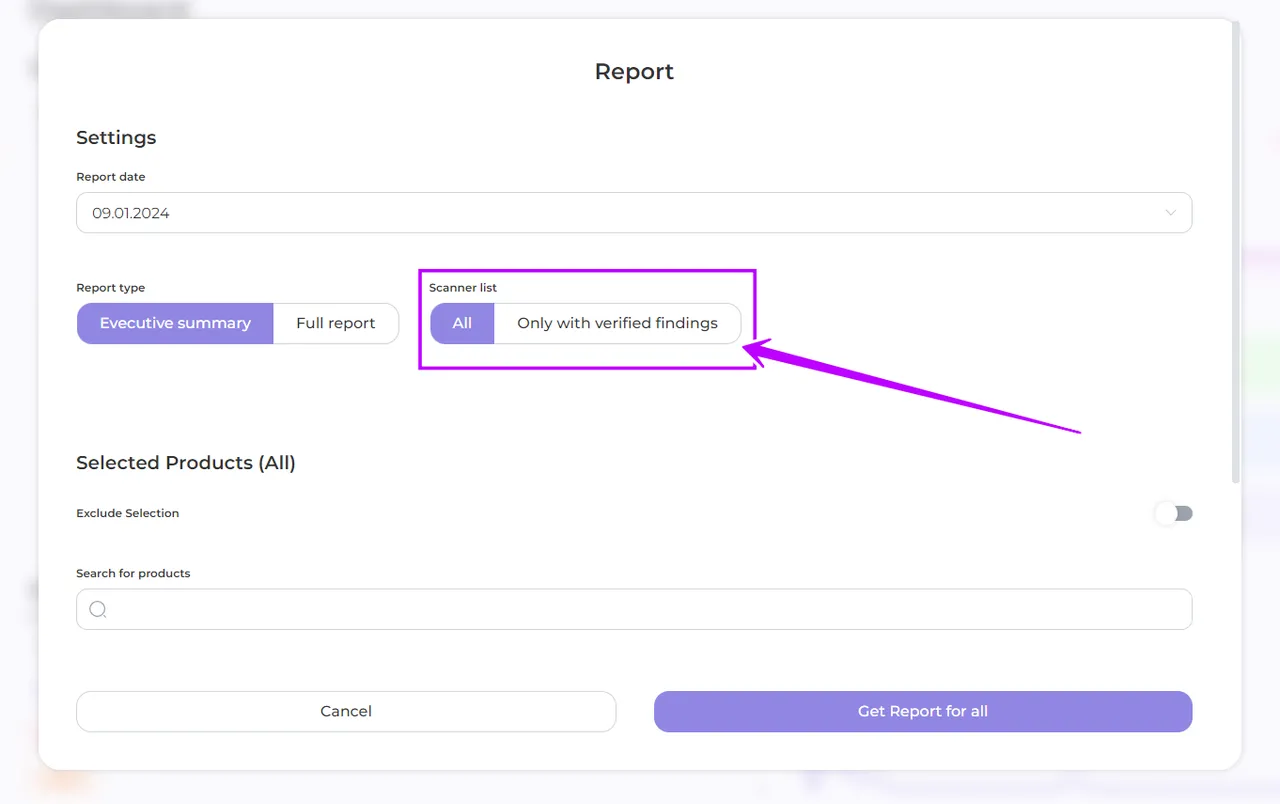Viewport: 1280px width, 804px height.
Task: Click the magnifier icon in product search
Action: (x=98, y=609)
